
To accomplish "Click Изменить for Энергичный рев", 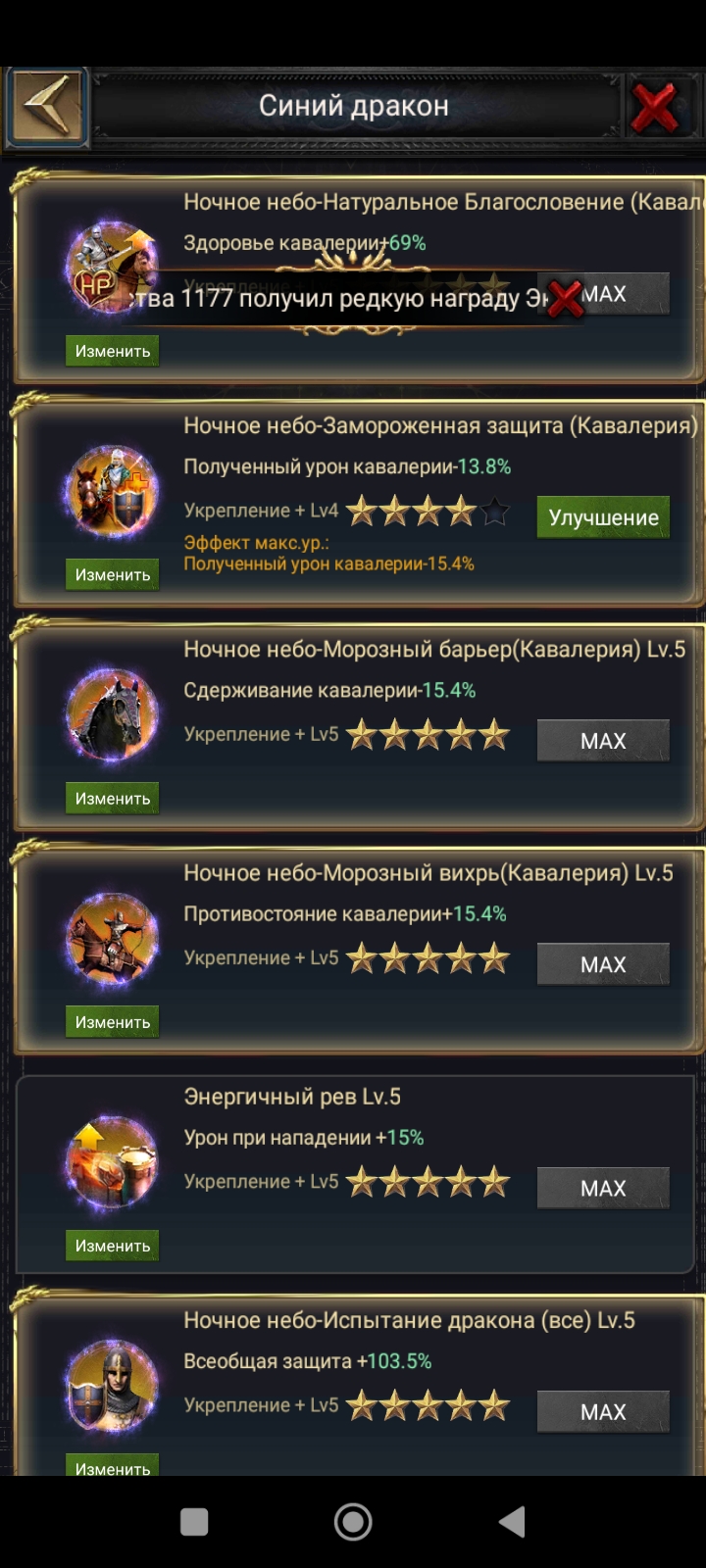I will tap(112, 1245).
